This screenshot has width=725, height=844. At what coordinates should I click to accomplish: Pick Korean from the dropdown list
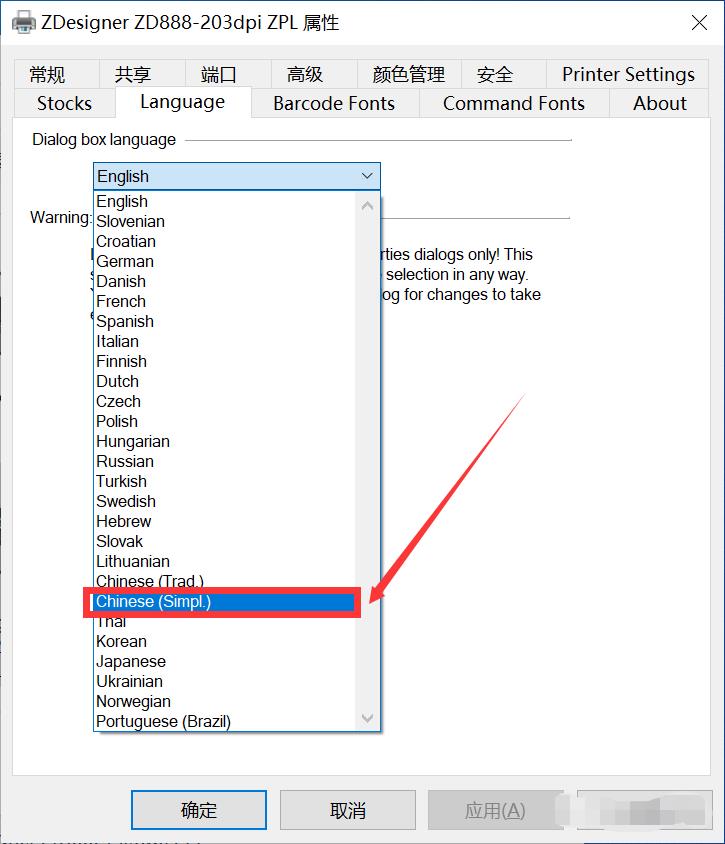(x=121, y=642)
